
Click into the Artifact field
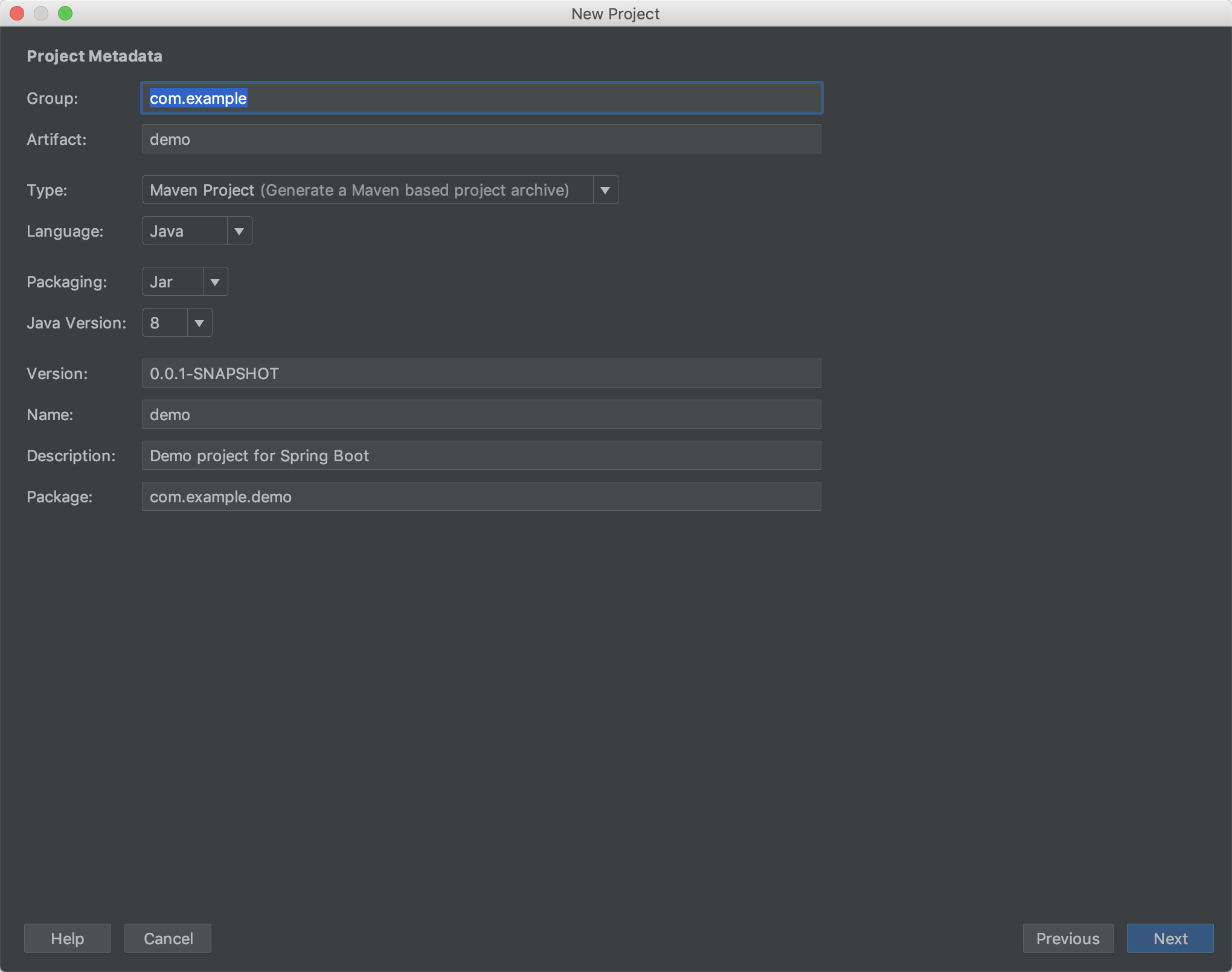click(481, 139)
